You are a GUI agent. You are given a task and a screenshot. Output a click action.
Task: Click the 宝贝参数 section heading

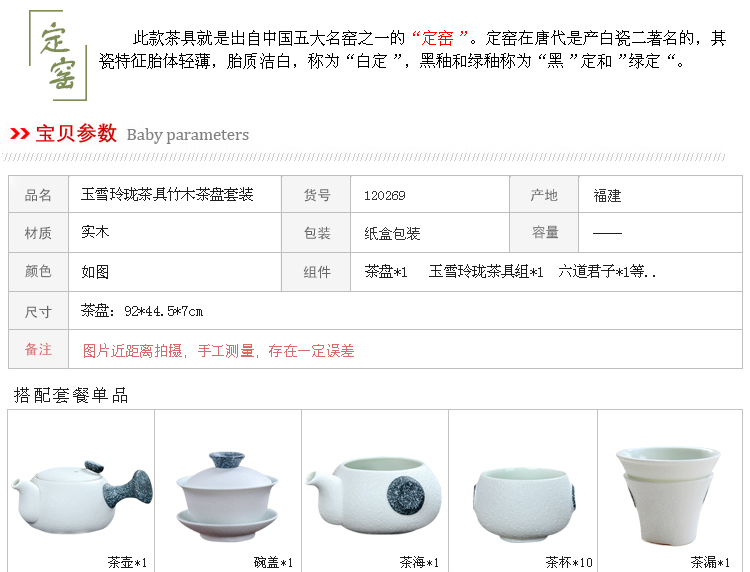point(76,133)
